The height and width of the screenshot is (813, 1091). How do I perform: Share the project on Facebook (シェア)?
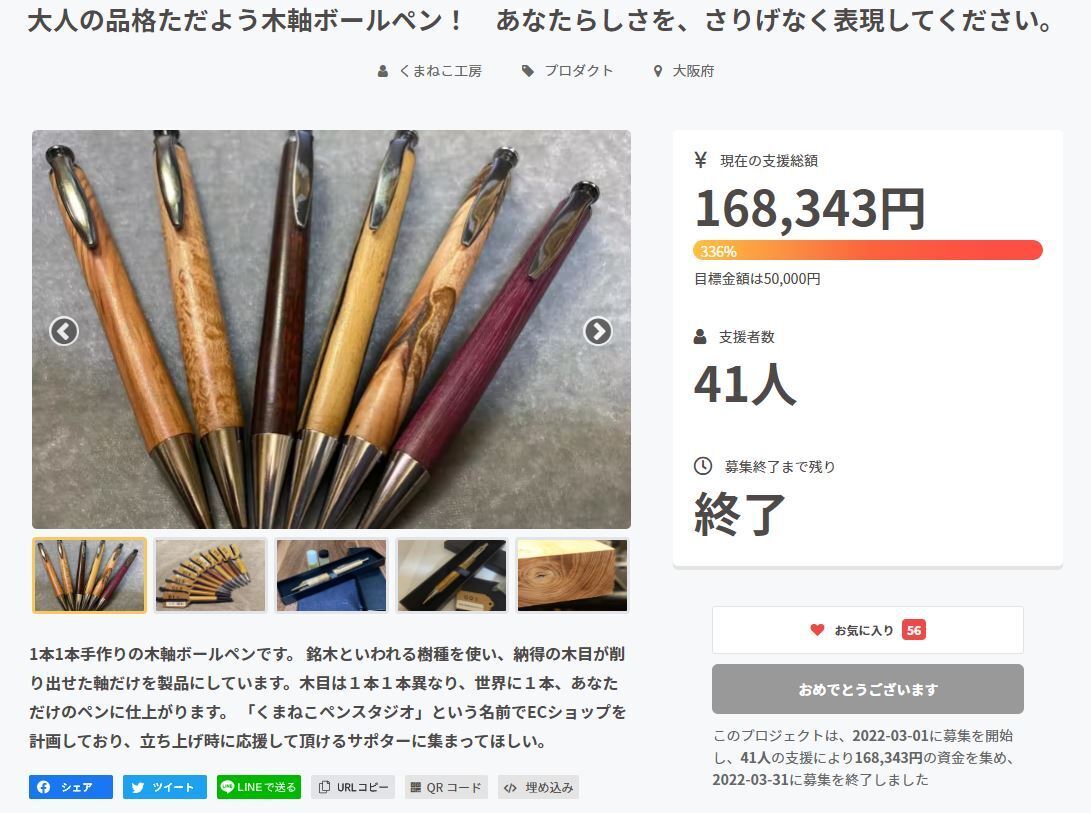(x=71, y=787)
